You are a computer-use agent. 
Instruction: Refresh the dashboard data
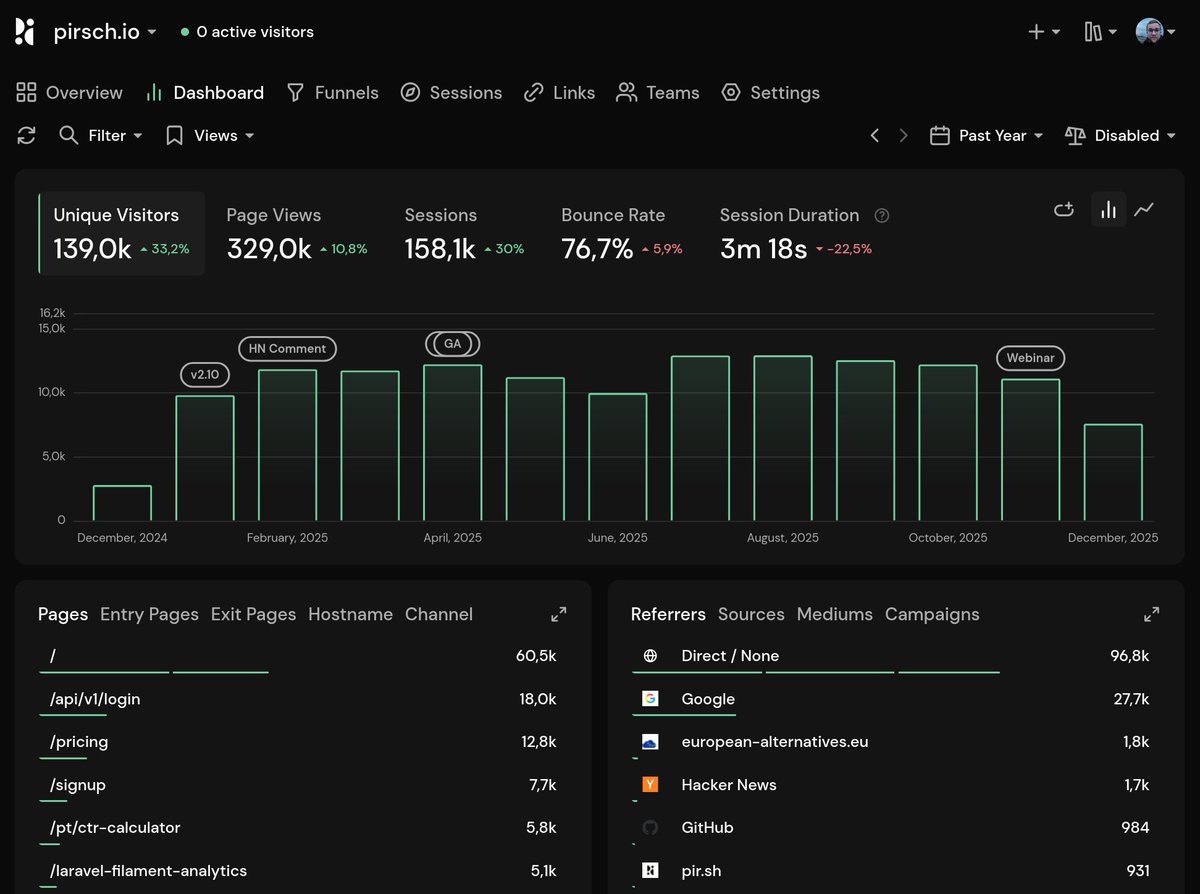(x=26, y=135)
